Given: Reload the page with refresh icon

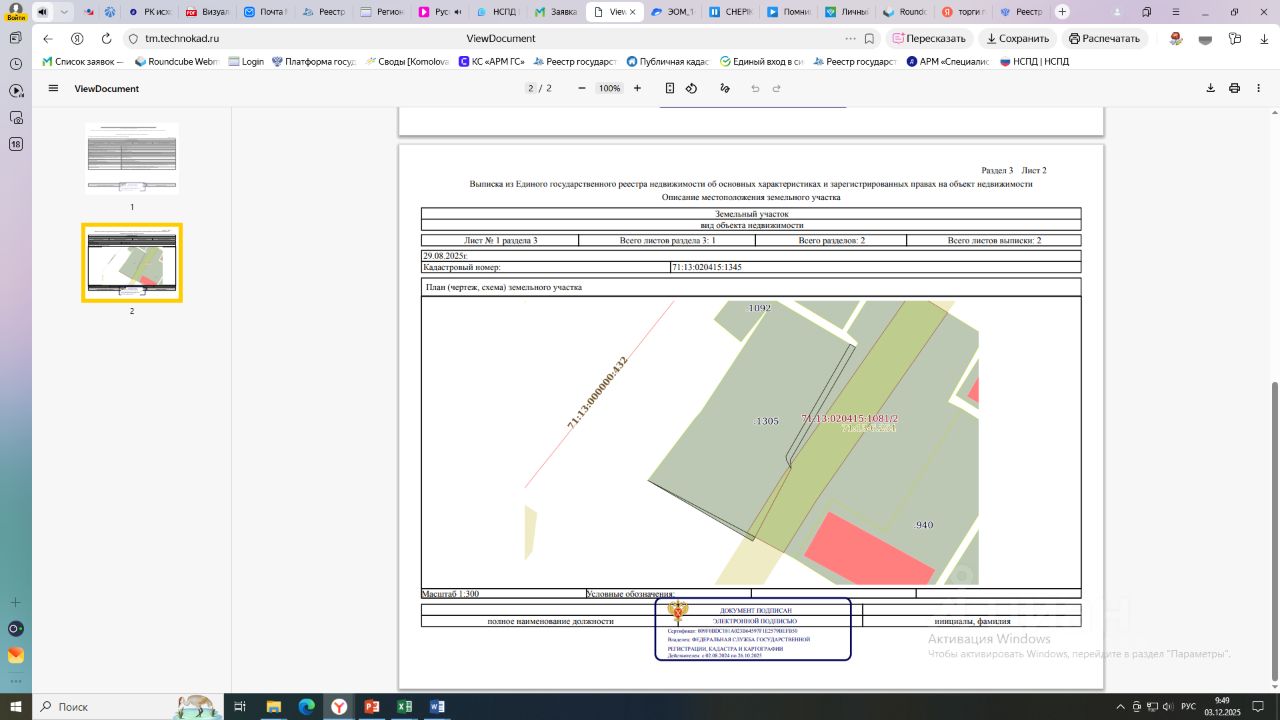Looking at the screenshot, I should (106, 38).
